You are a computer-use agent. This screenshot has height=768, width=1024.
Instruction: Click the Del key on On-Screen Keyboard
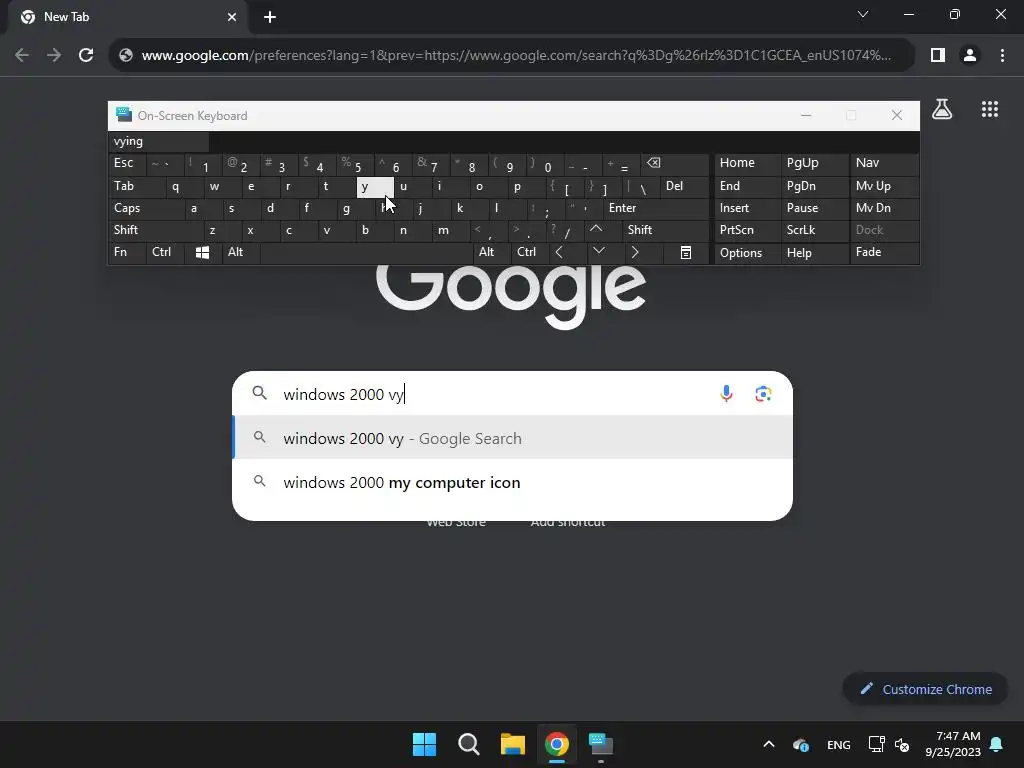(x=684, y=186)
